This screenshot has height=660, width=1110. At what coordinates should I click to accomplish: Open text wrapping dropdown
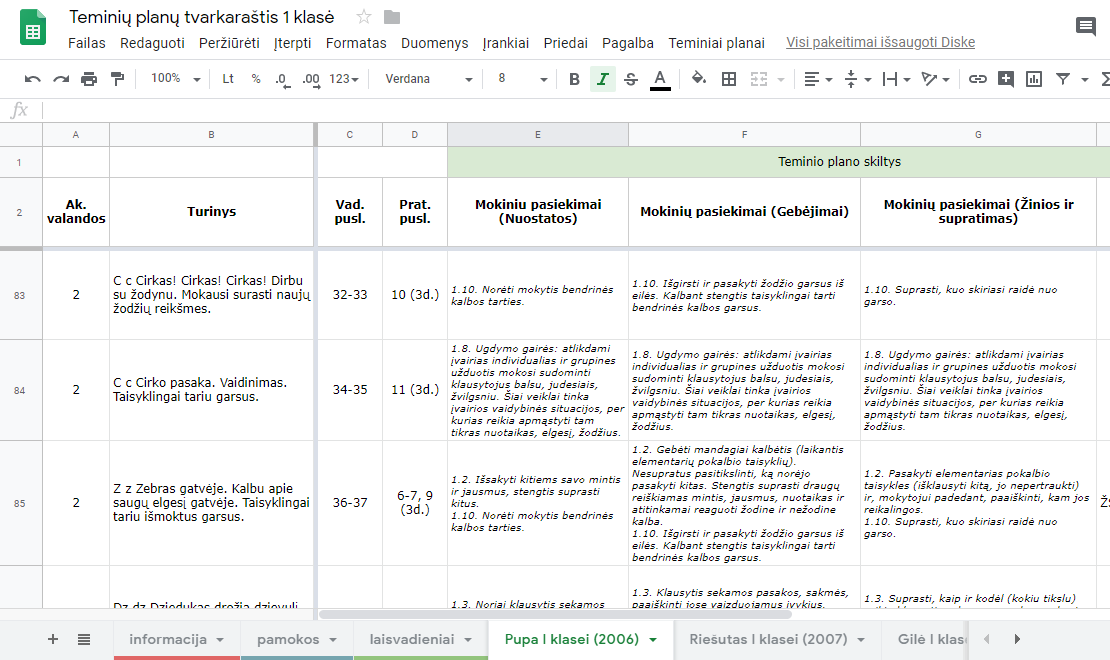point(896,79)
